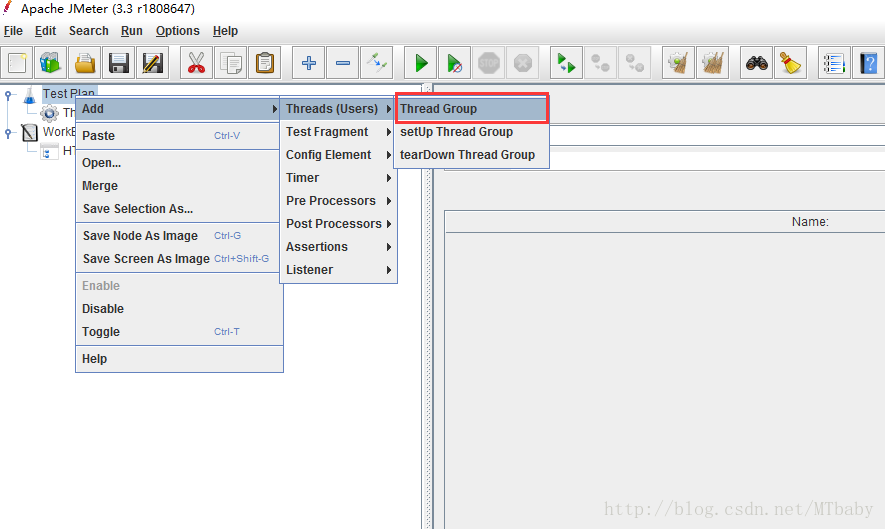The width and height of the screenshot is (885, 529).
Task: Expand the Threads (Users) submenu
Action: (338, 109)
